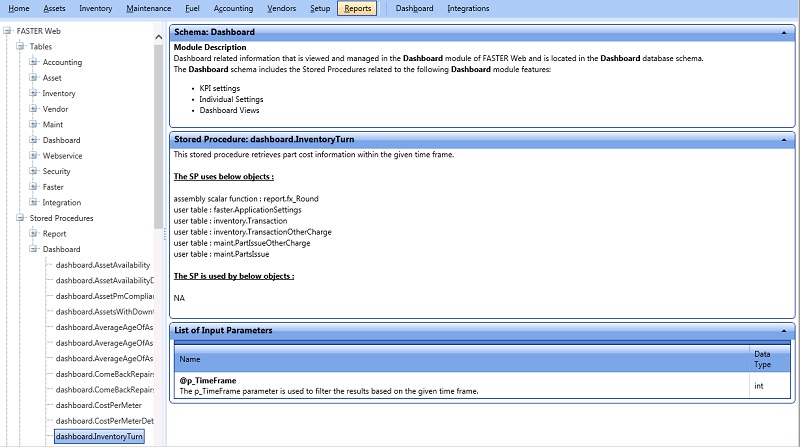Expand the Integration tables node
Screen dimensions: 800x447
[33, 202]
